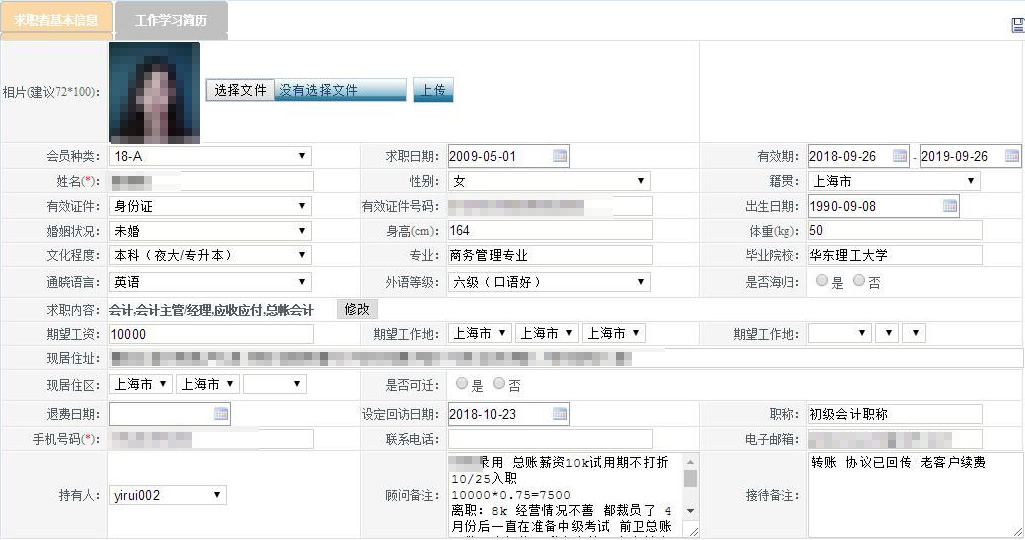This screenshot has height=540, width=1025.
Task: Open first 期望工作地 dropdown showing 上海市
Action: (x=480, y=333)
